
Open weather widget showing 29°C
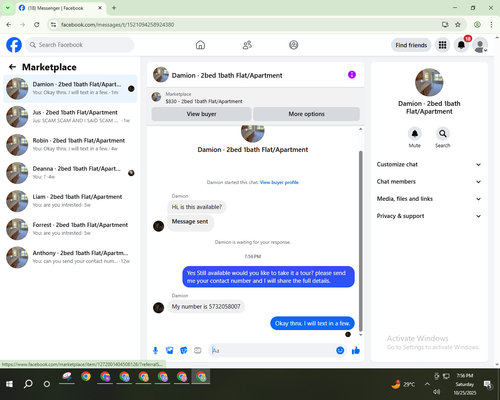click(403, 384)
